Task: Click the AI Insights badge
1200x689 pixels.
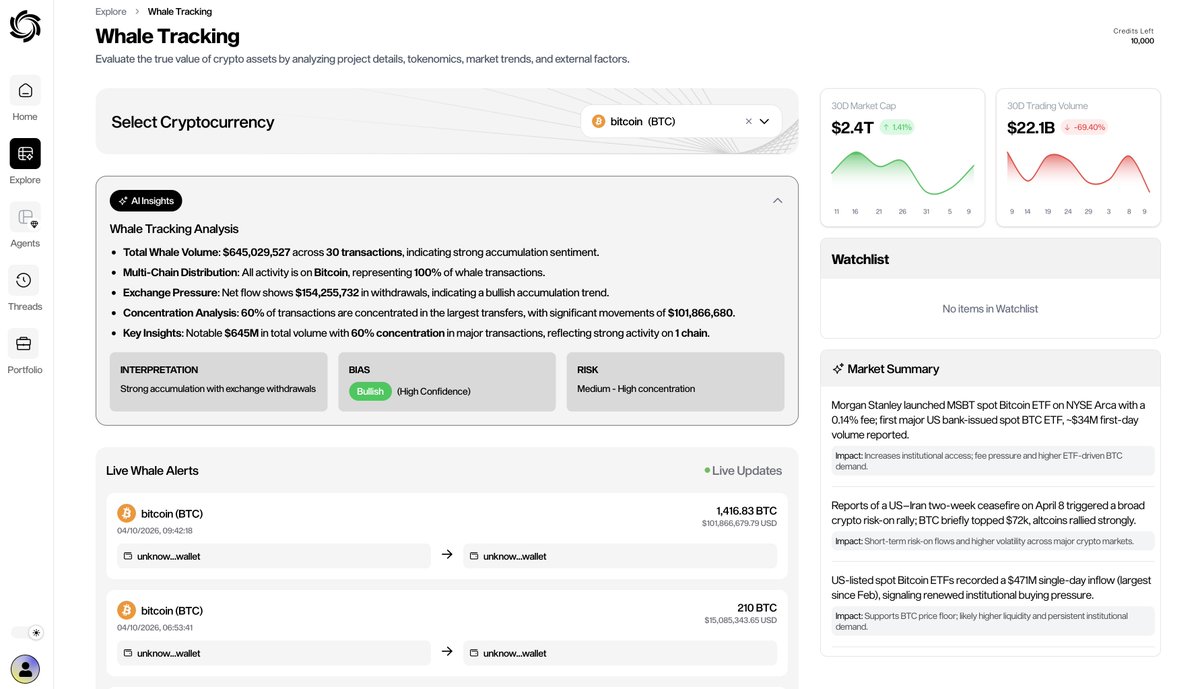Action: point(146,200)
